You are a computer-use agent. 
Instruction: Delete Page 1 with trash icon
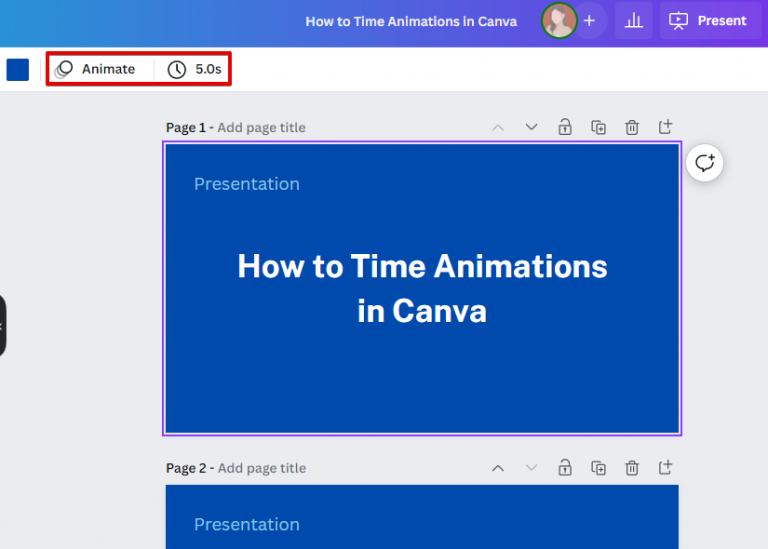click(632, 127)
